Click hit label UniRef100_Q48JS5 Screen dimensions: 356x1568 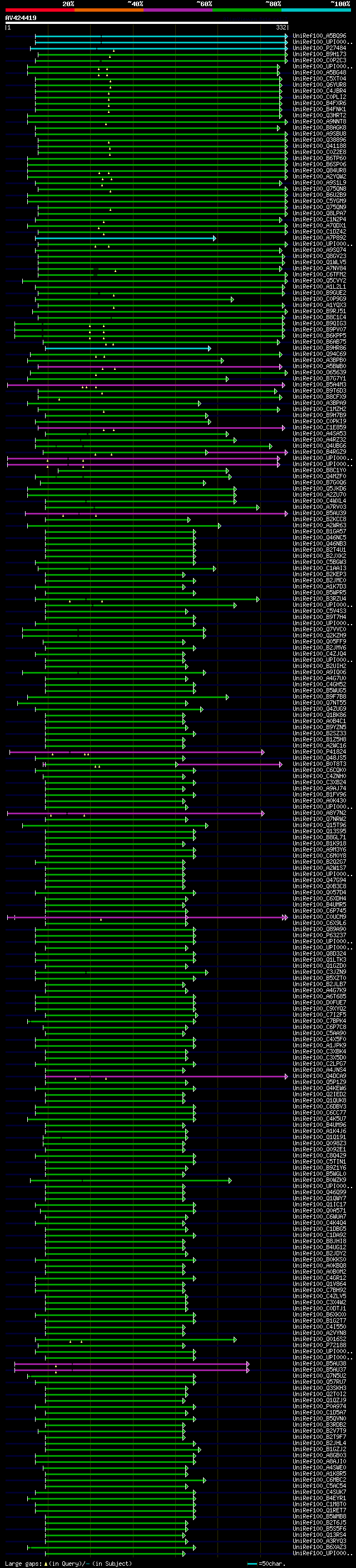319,759
